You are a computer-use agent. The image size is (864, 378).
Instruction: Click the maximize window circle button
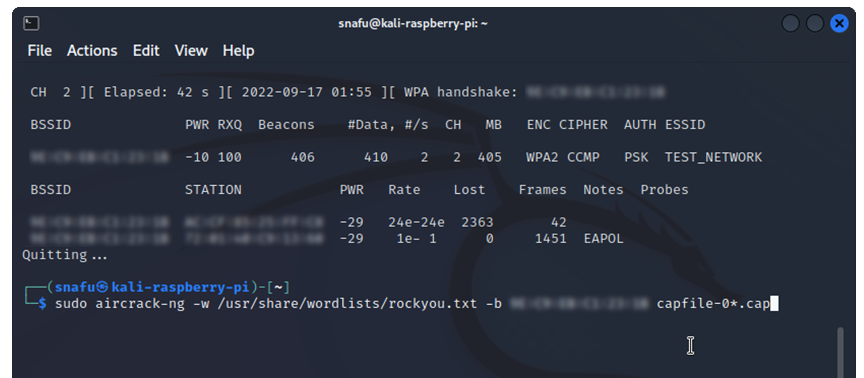(814, 23)
